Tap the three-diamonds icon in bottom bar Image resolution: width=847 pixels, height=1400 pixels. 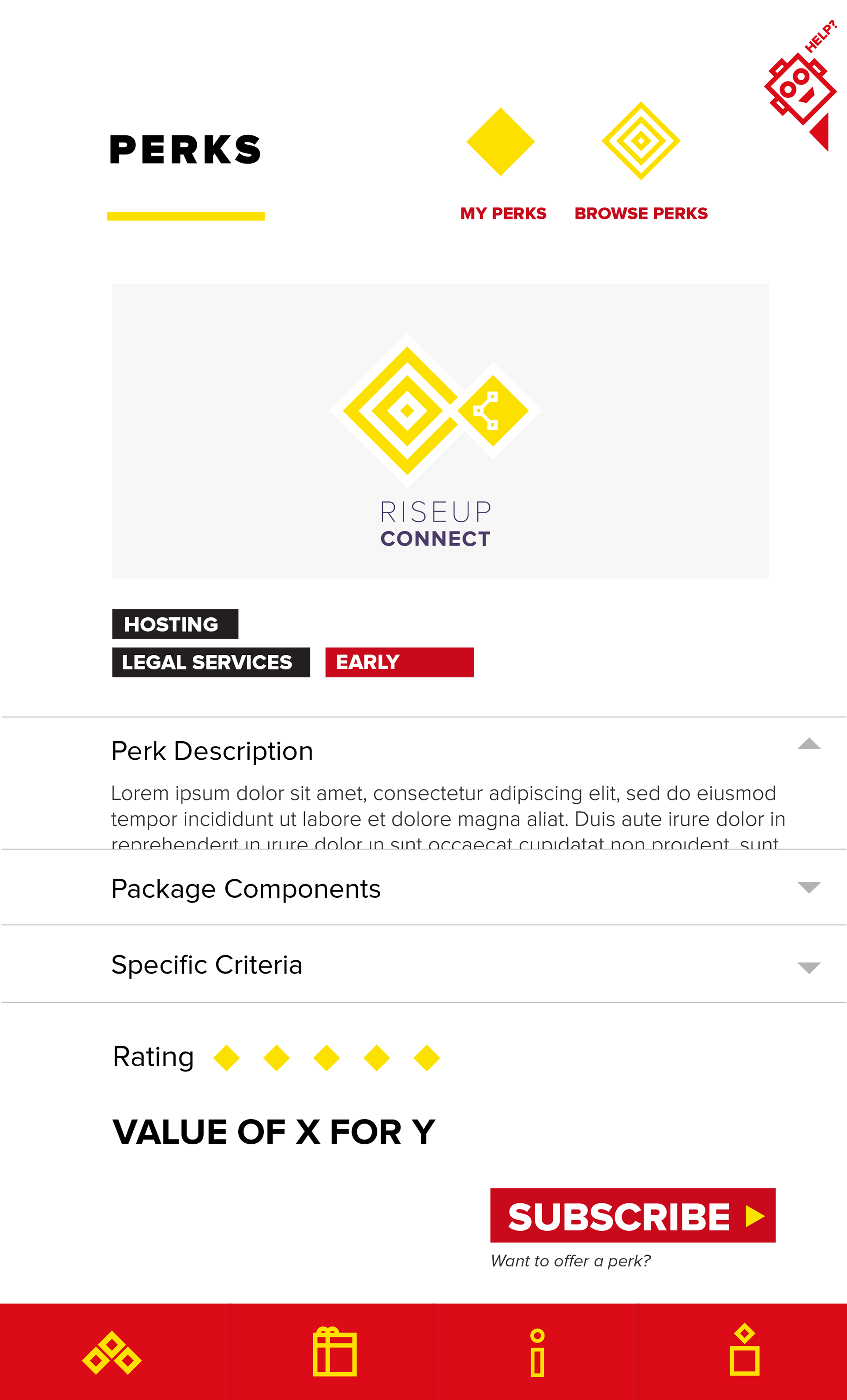[x=112, y=1353]
